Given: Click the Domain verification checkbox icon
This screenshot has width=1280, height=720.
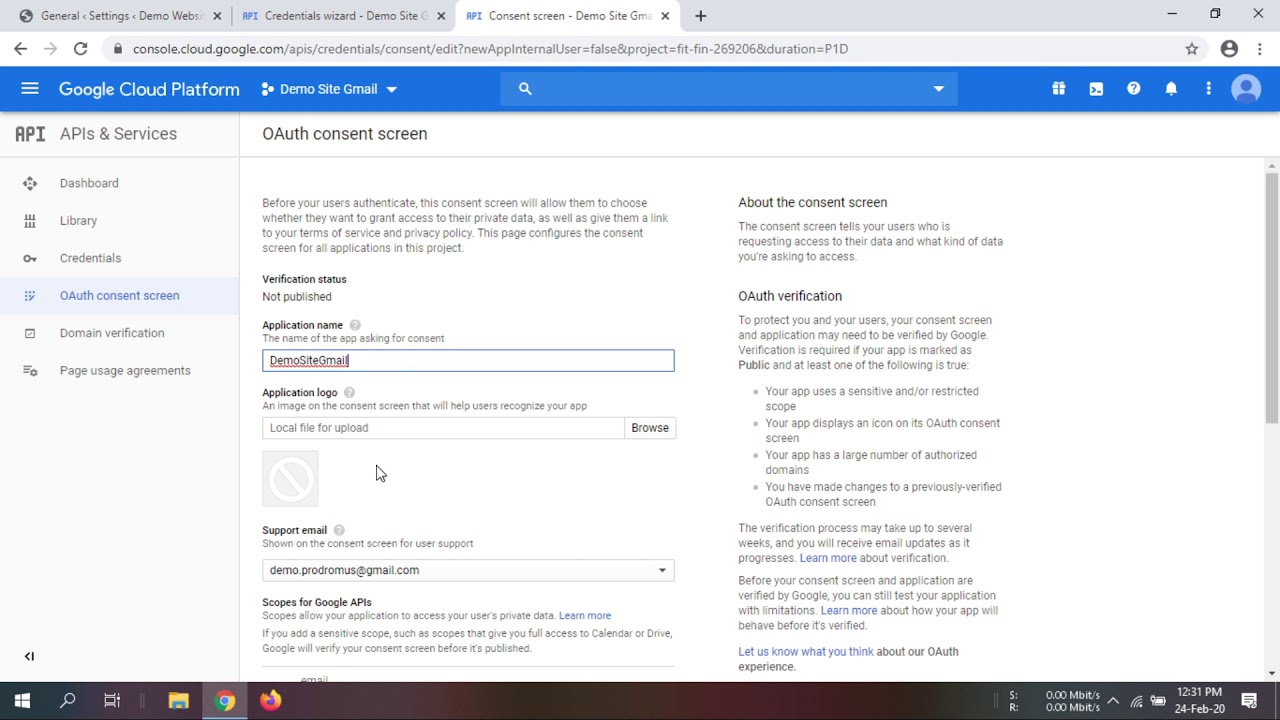Looking at the screenshot, I should (30, 333).
